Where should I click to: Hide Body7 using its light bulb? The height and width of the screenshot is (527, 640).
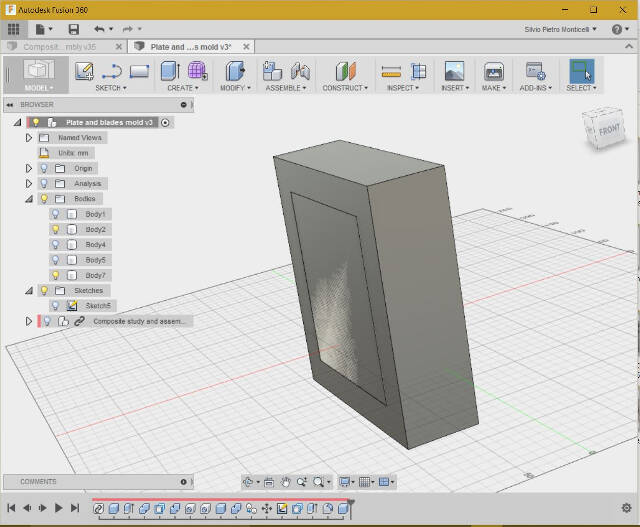(55, 275)
